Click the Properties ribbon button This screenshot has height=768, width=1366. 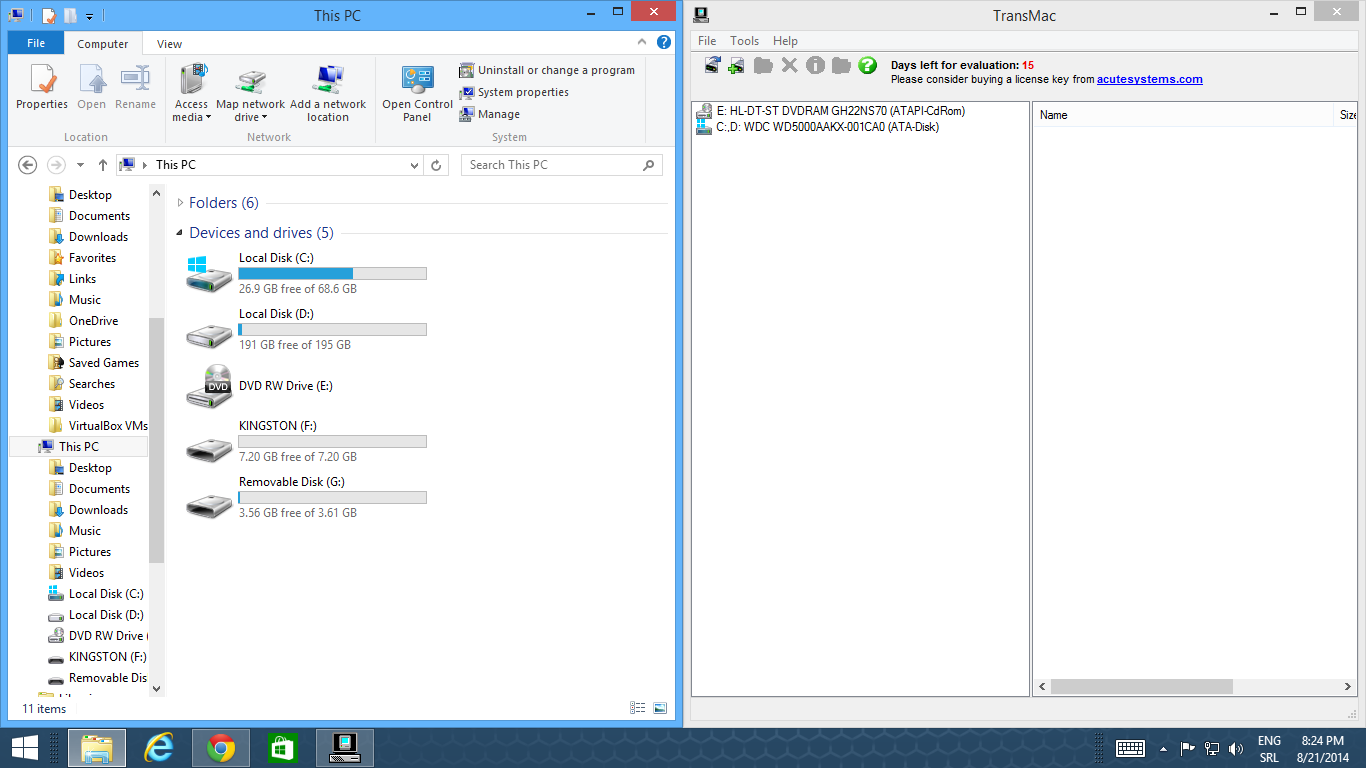coord(42,87)
